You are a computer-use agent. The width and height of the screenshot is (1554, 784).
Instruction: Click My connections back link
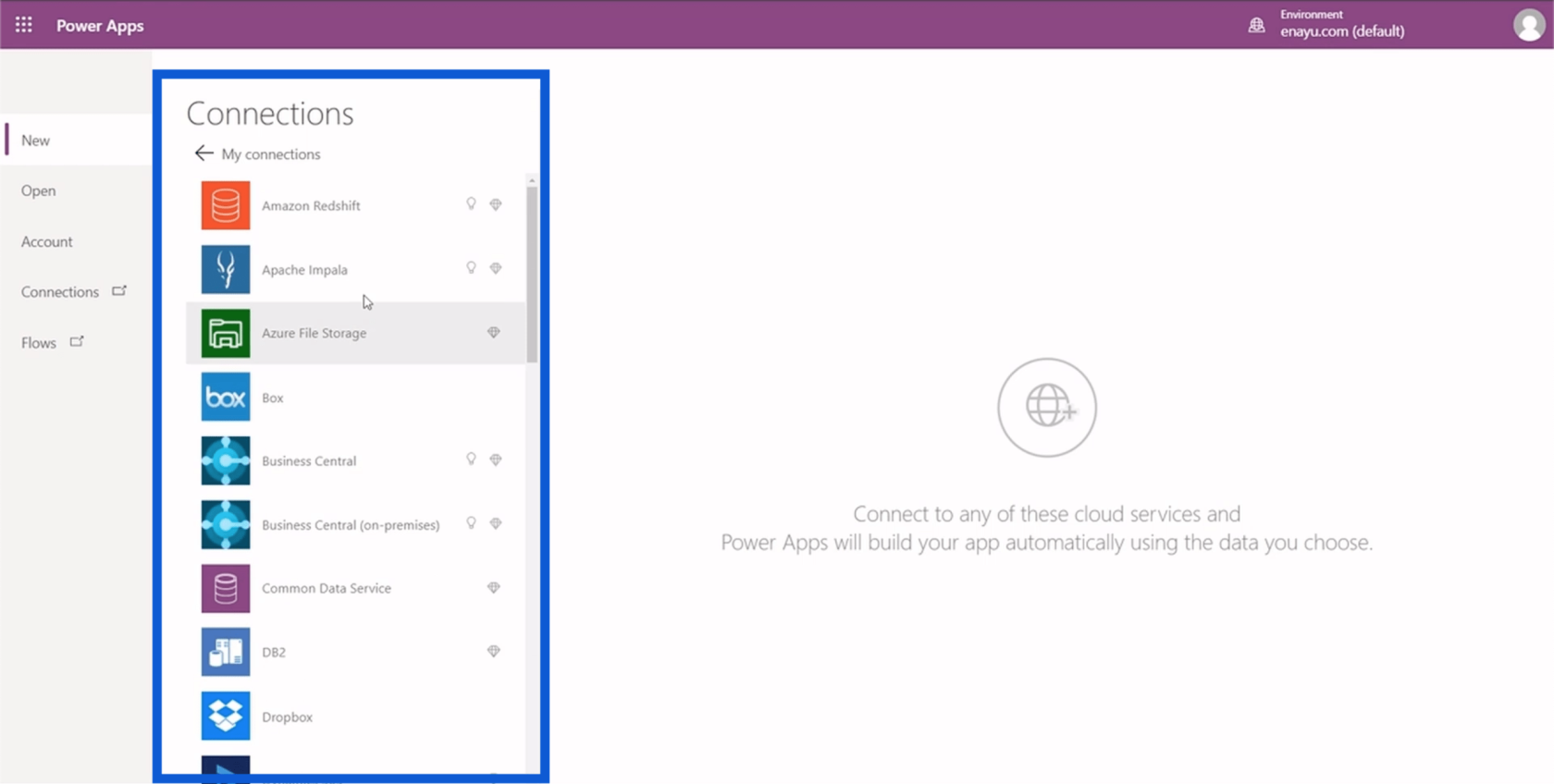271,154
